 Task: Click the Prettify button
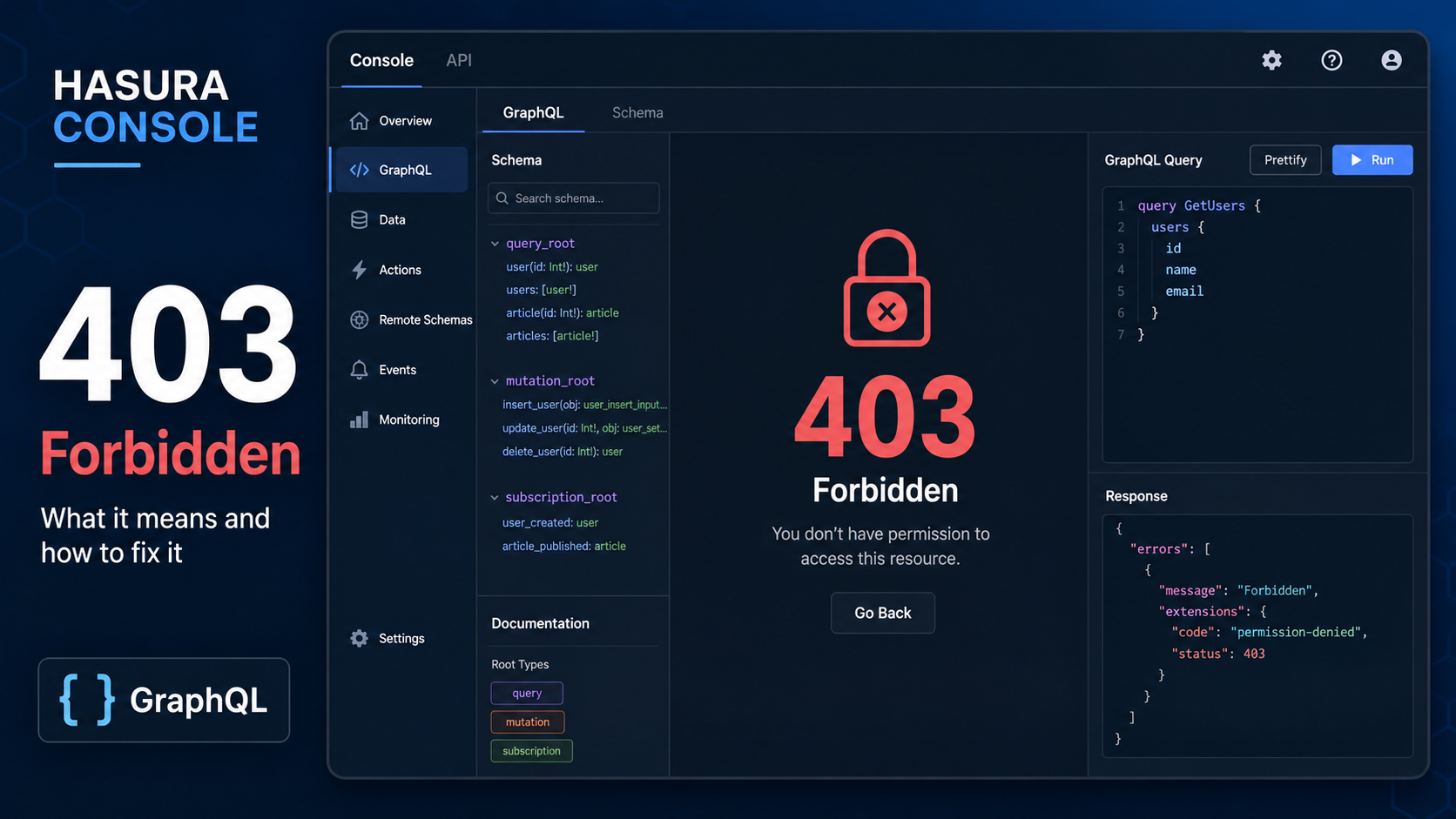(1285, 160)
